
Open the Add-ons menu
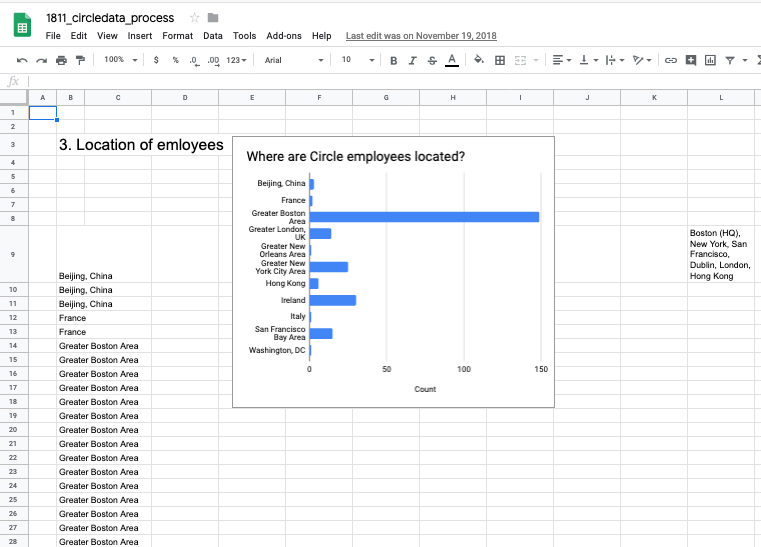[284, 36]
